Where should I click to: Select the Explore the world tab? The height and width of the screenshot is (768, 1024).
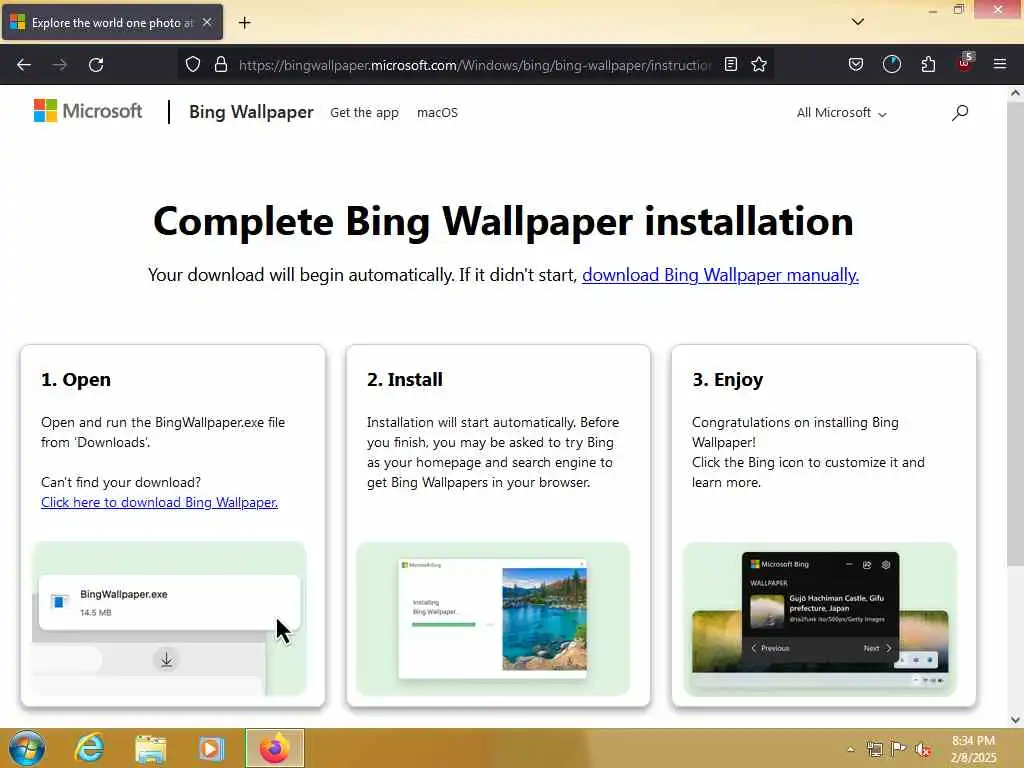click(x=112, y=23)
